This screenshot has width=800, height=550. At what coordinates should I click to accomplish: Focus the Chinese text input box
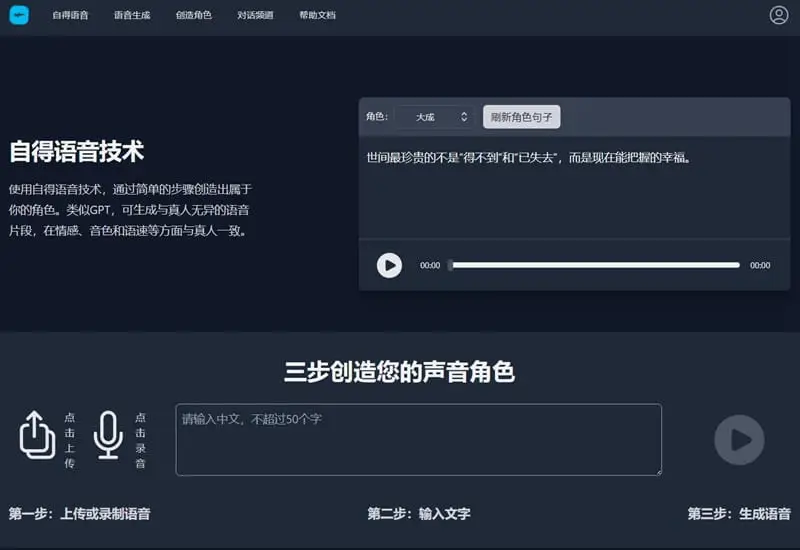(418, 440)
